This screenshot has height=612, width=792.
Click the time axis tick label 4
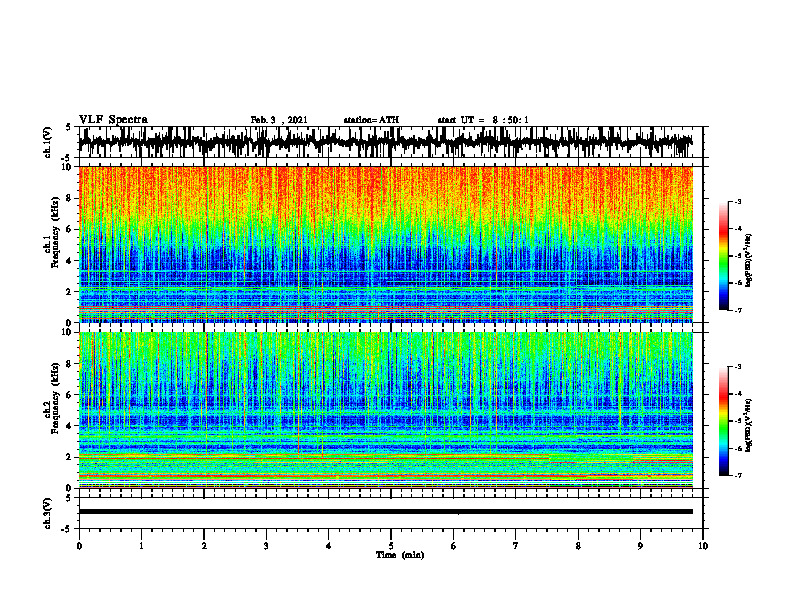[x=329, y=546]
